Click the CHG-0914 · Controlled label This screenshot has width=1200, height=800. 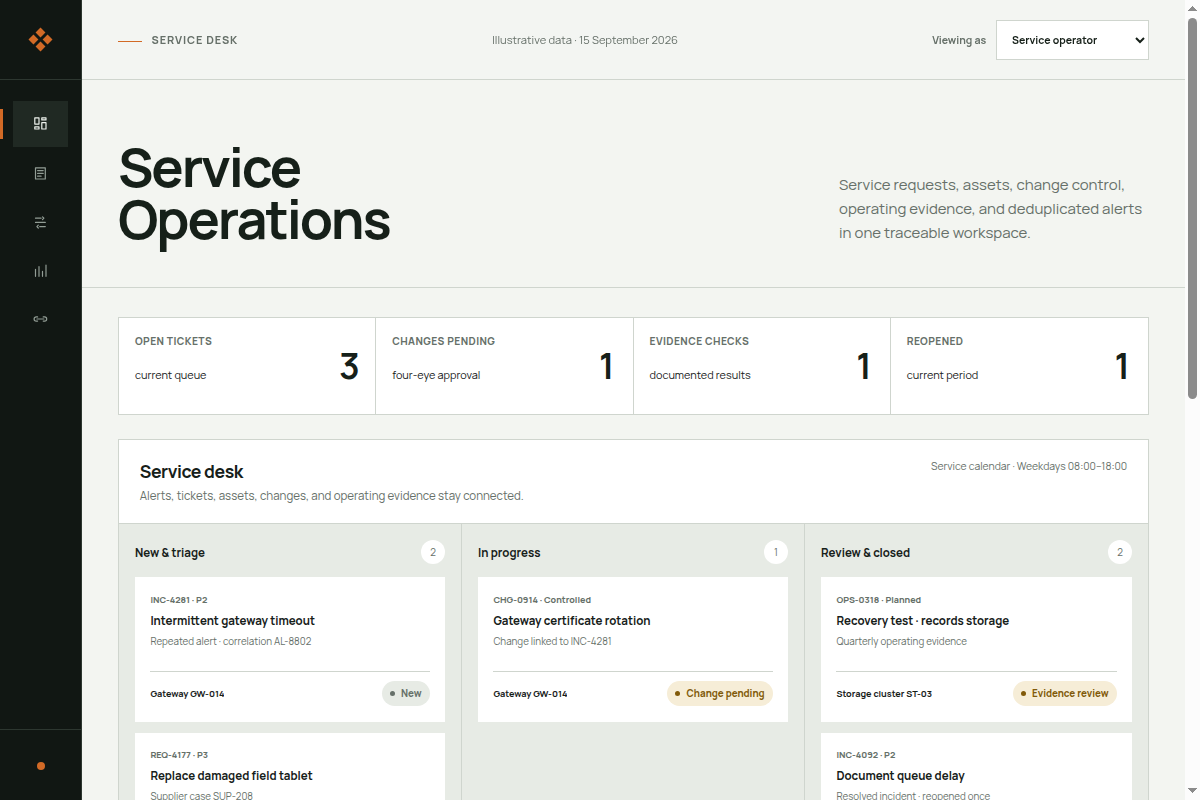coord(542,600)
